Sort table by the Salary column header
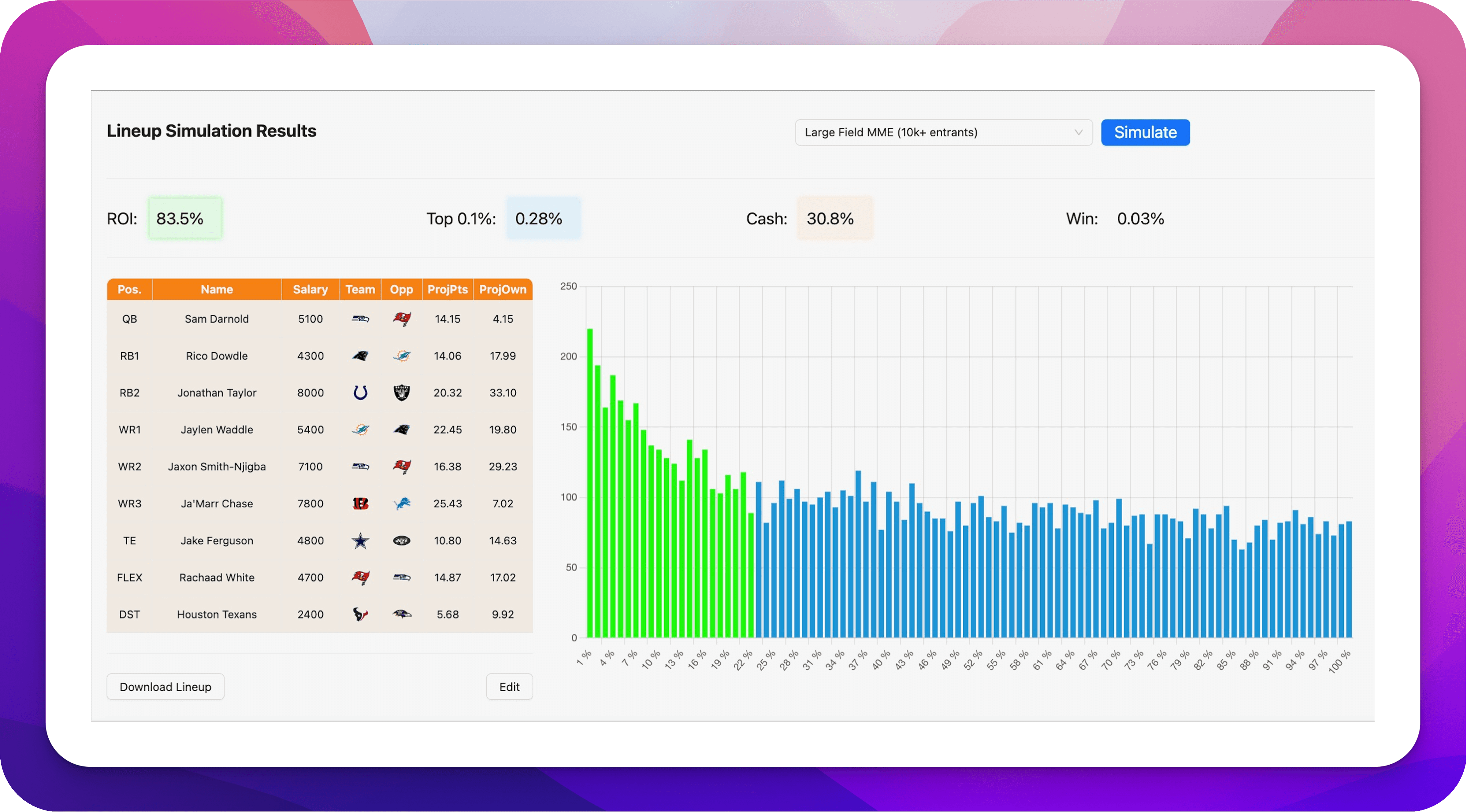Image resolution: width=1467 pixels, height=812 pixels. (310, 289)
